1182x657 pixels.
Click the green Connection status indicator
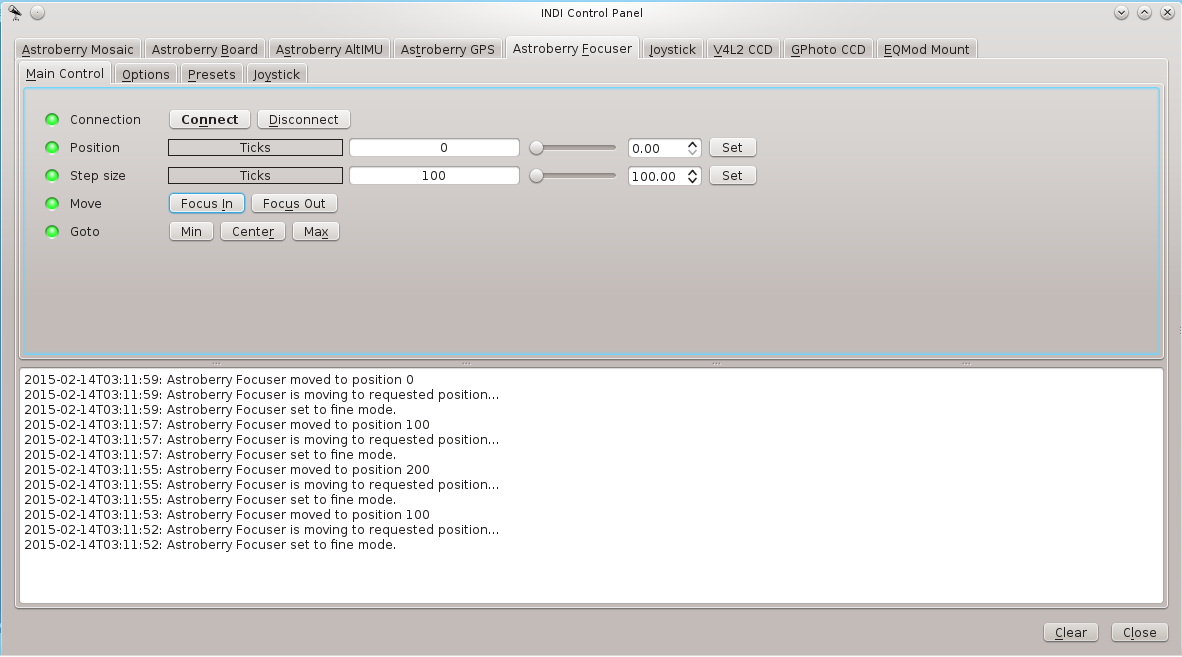coord(52,120)
